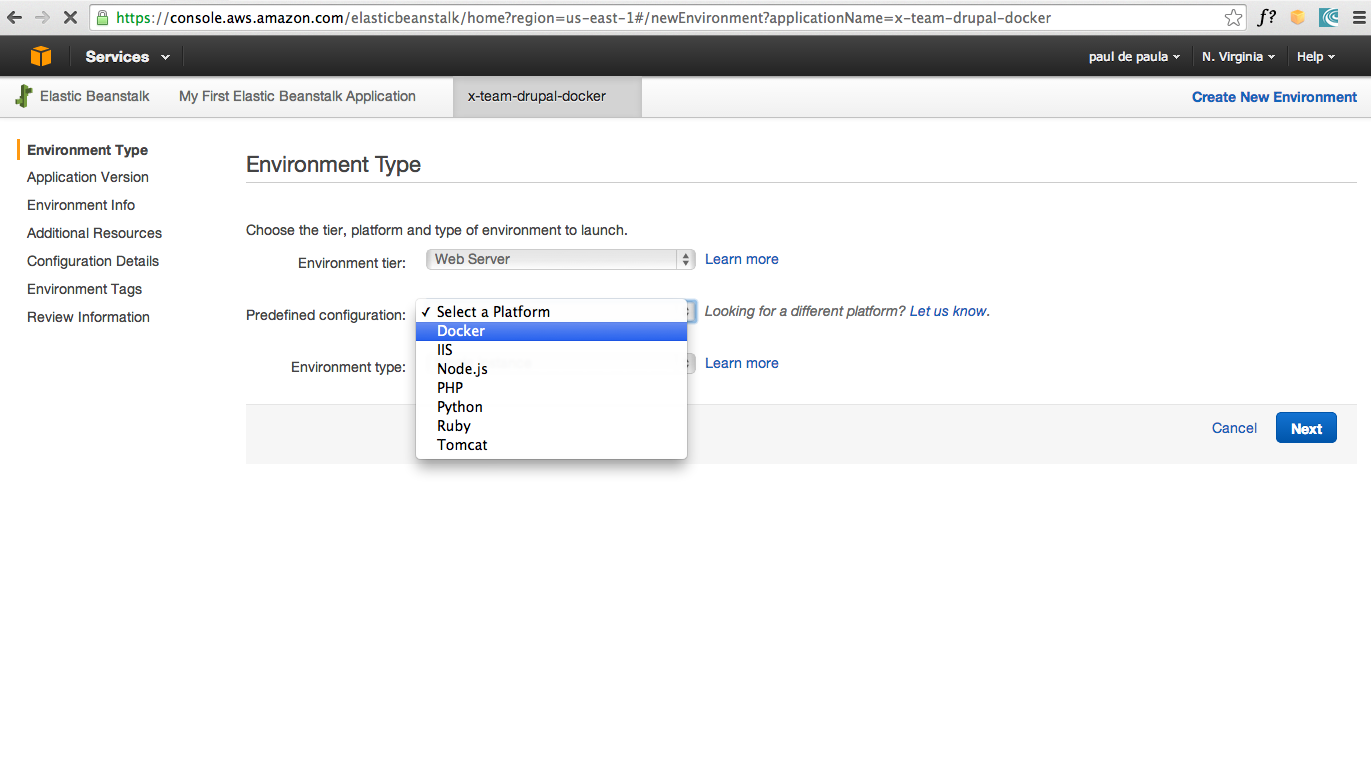Image resolution: width=1371 pixels, height=772 pixels.
Task: Go to Review Information step in sidebar
Action: pyautogui.click(x=88, y=317)
